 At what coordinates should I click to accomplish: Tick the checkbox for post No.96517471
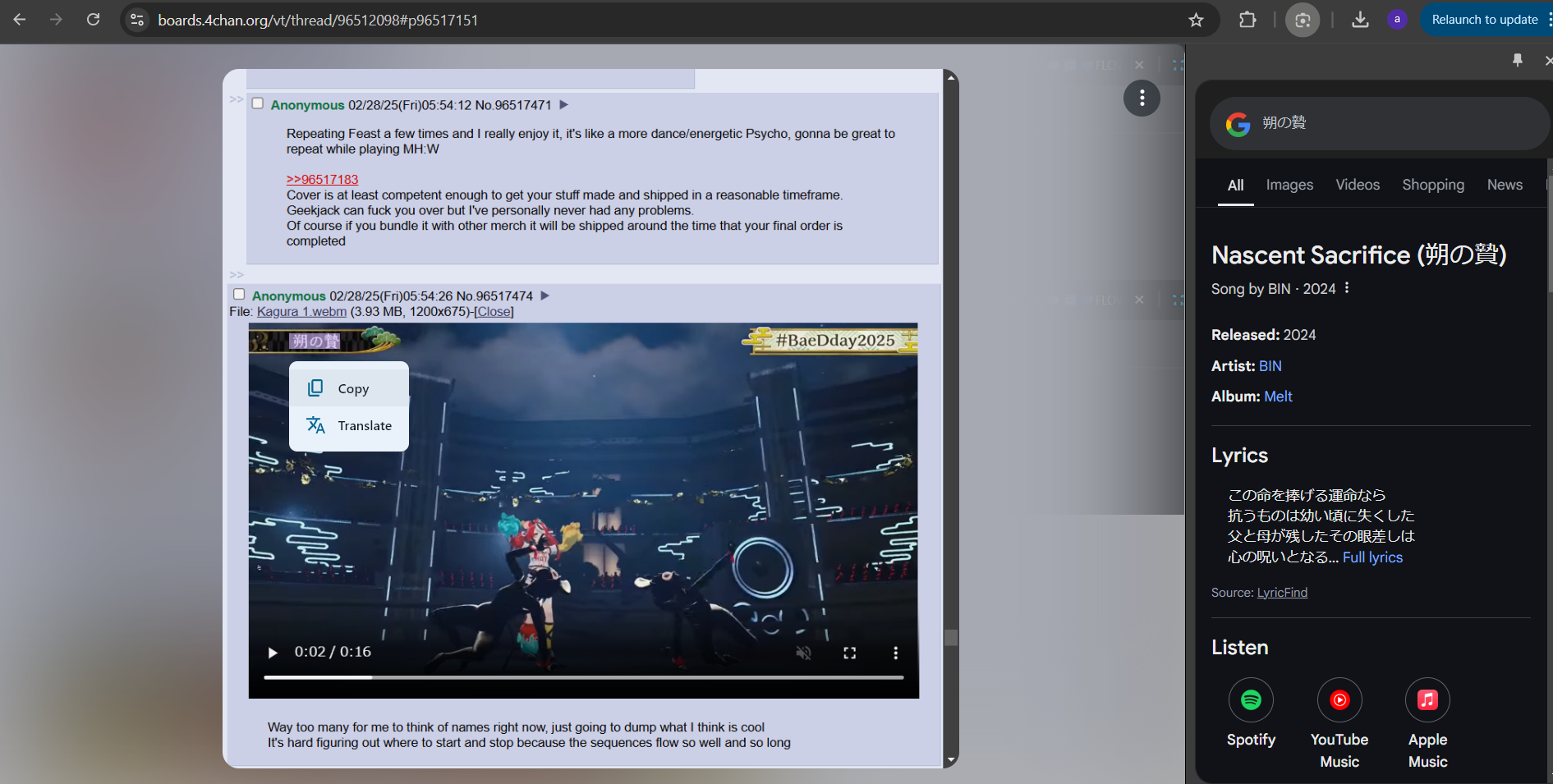pyautogui.click(x=258, y=103)
